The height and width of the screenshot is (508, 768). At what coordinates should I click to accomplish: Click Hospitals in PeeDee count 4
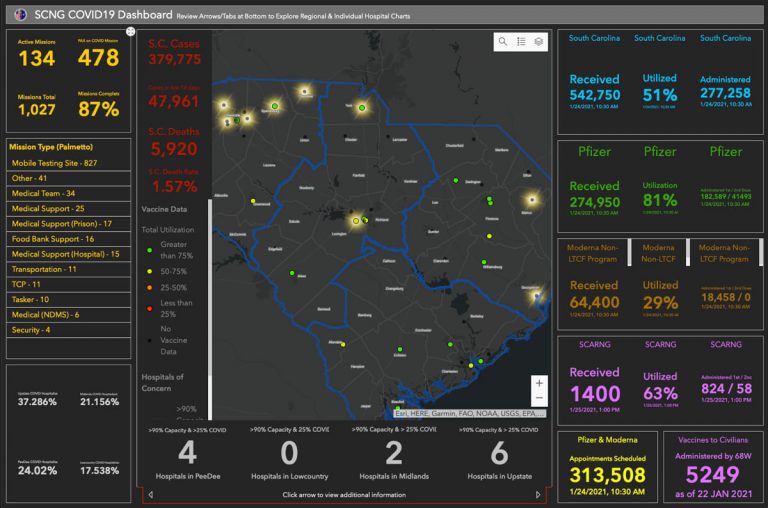click(188, 453)
